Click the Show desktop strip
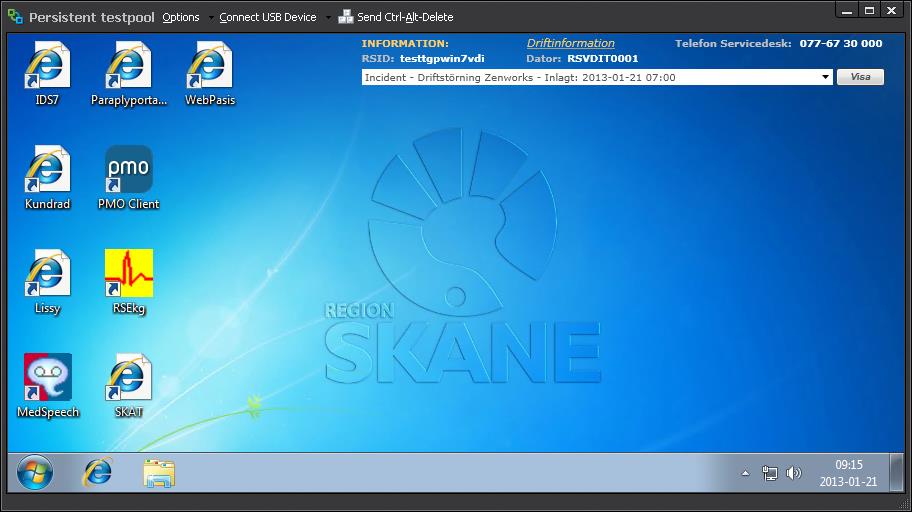The height and width of the screenshot is (512, 912). [x=897, y=472]
